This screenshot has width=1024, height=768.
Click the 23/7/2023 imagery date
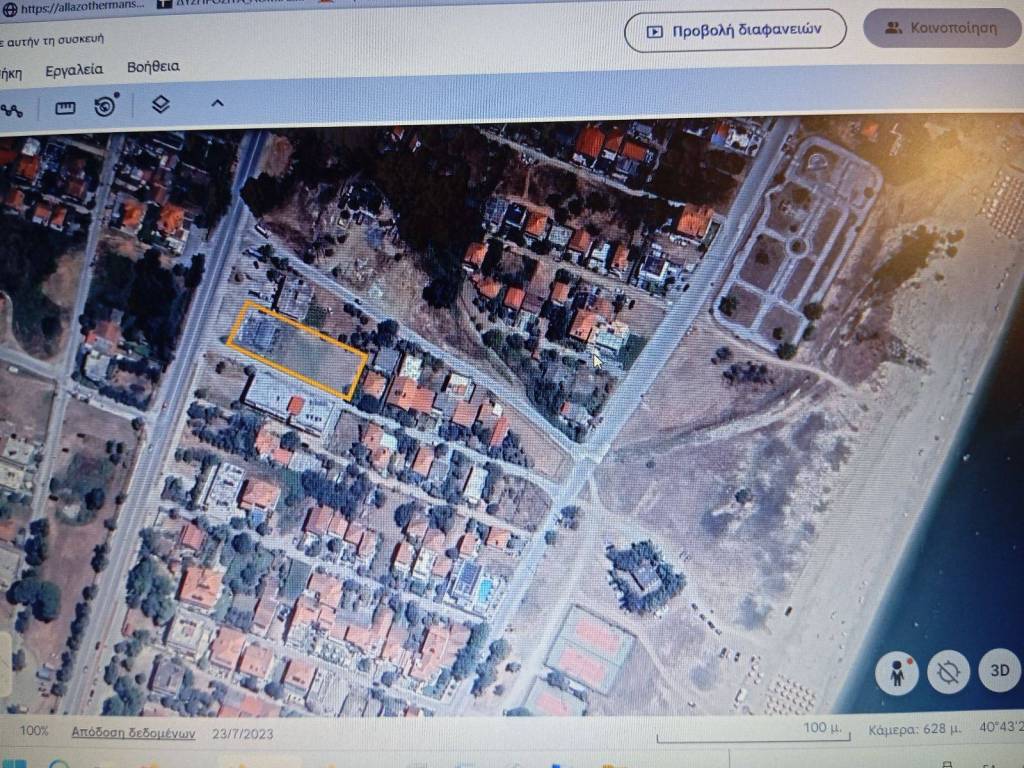[241, 733]
